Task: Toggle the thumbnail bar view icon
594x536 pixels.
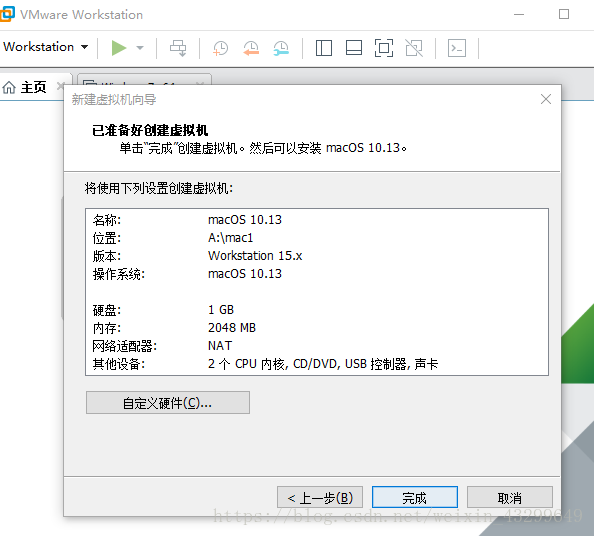Action: [354, 48]
